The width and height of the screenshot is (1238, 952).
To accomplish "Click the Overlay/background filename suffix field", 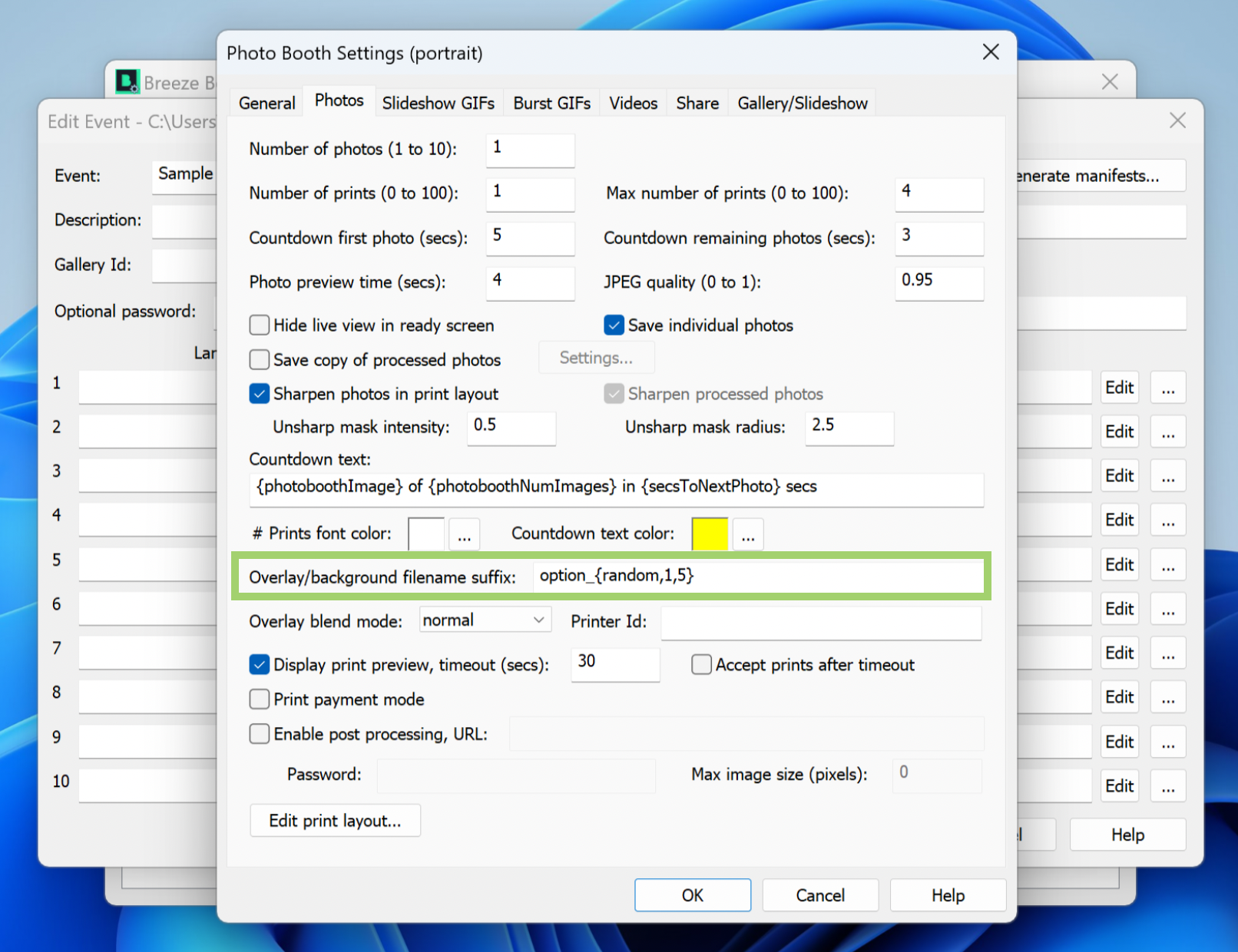I will tap(756, 577).
